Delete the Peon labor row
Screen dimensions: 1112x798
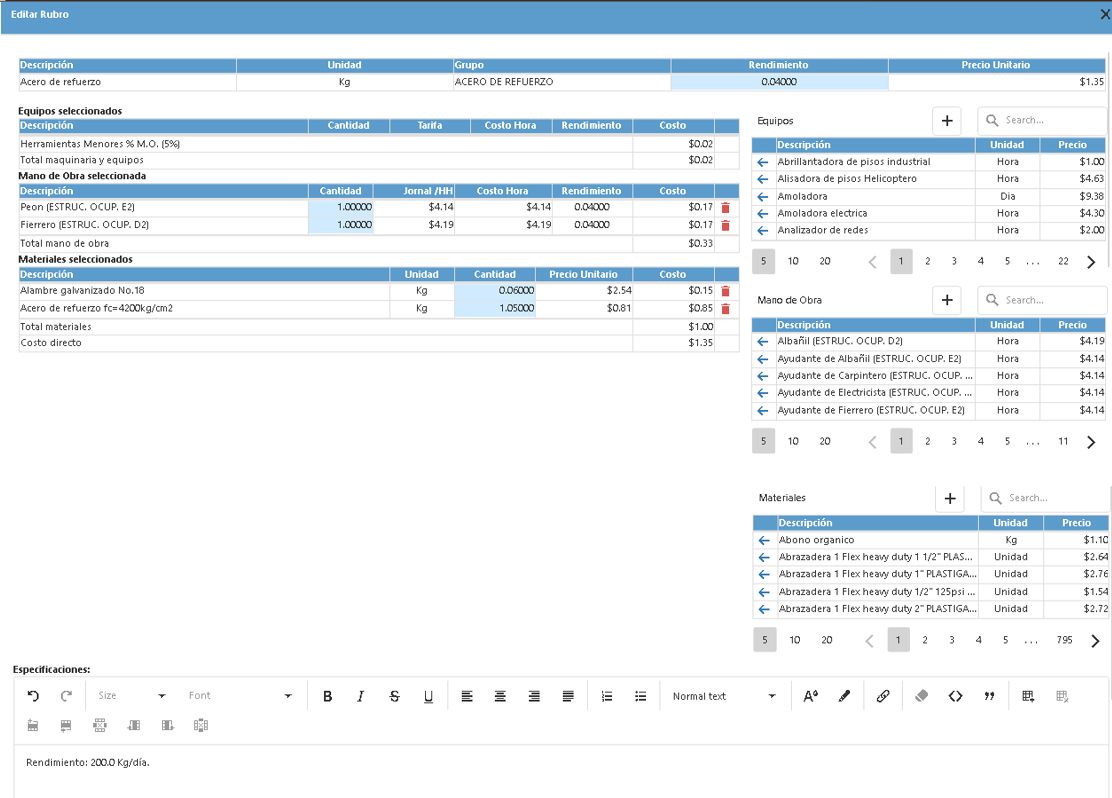click(x=726, y=208)
